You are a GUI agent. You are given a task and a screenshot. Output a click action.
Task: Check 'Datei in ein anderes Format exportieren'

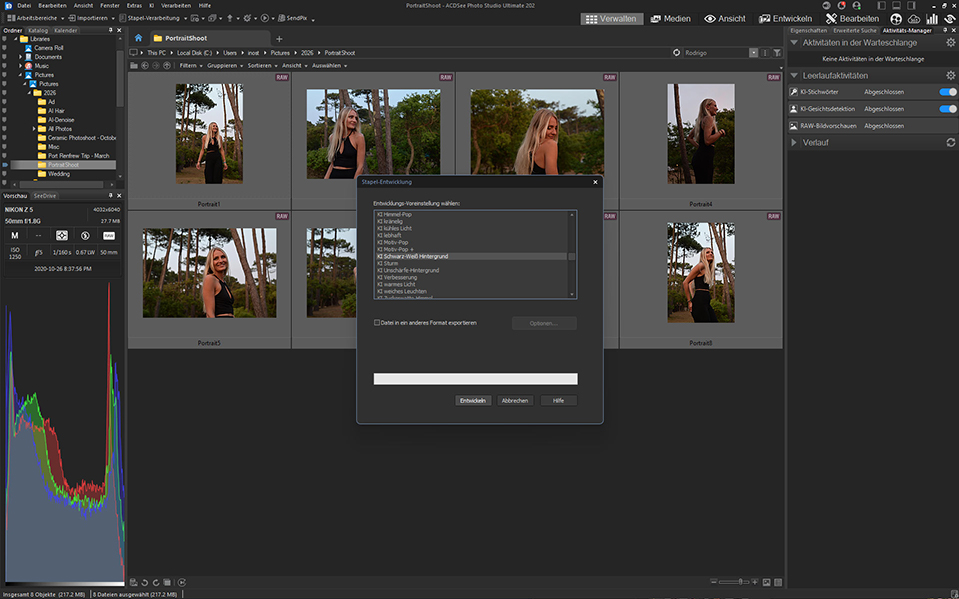(376, 323)
